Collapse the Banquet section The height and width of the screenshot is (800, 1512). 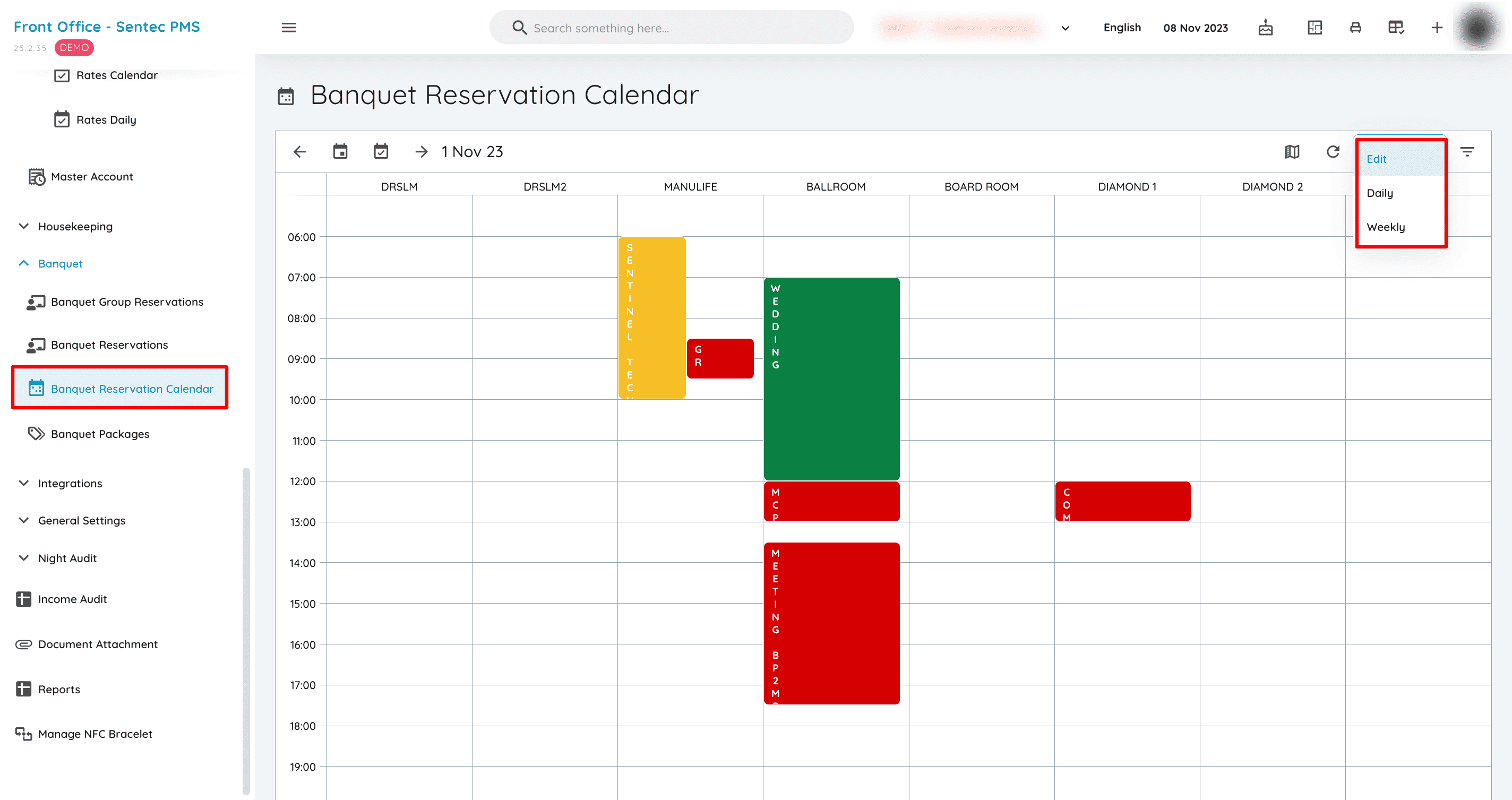coord(50,263)
